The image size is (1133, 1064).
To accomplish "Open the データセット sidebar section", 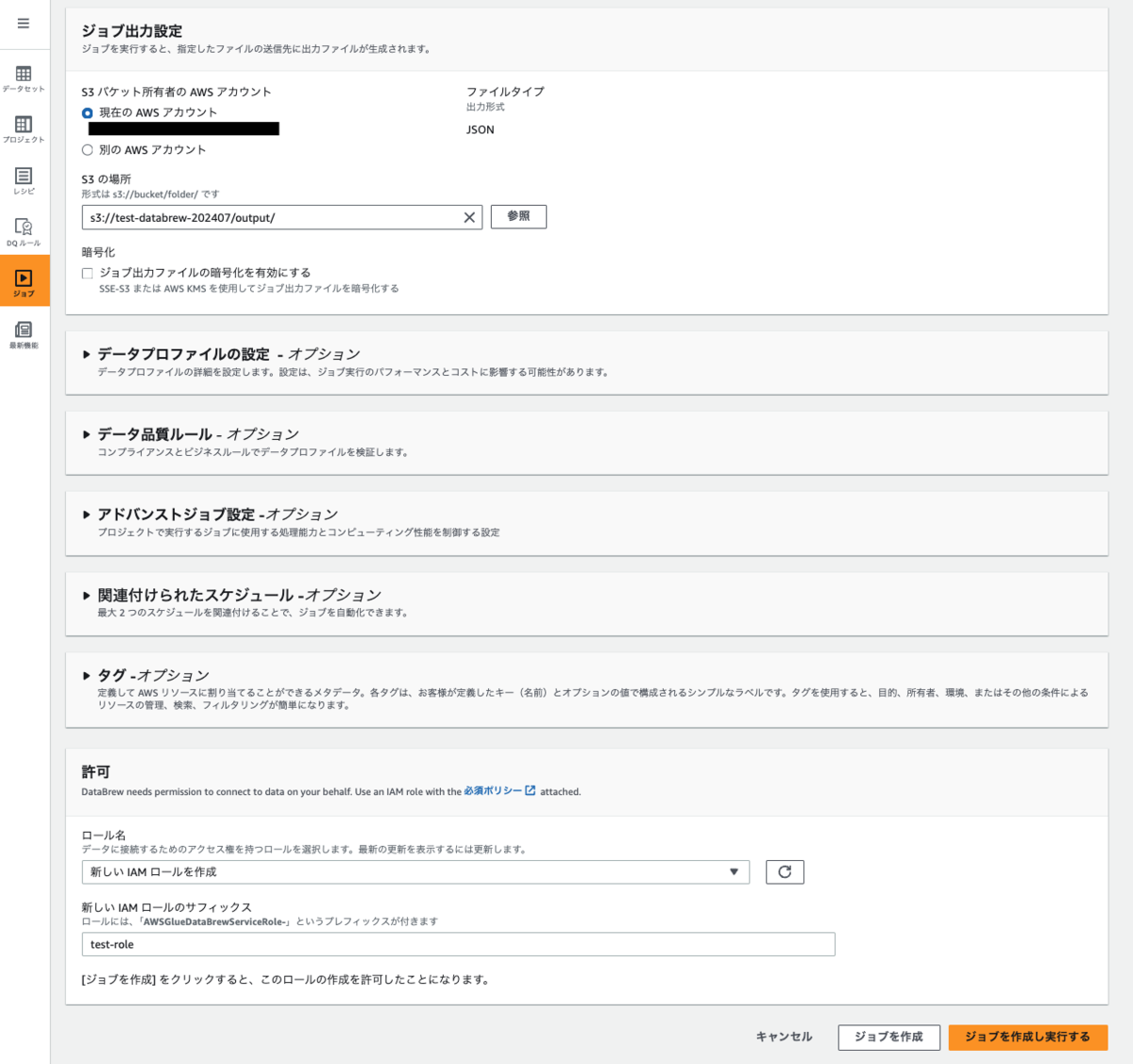I will pos(24,78).
